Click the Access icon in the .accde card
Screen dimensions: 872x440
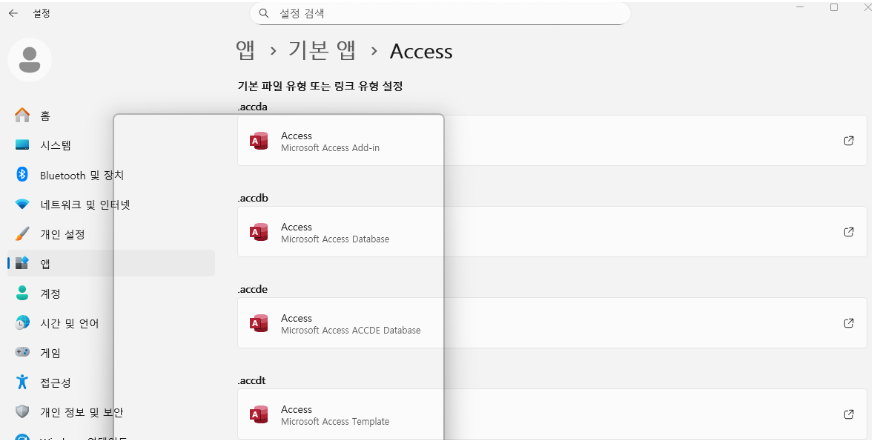(x=259, y=324)
